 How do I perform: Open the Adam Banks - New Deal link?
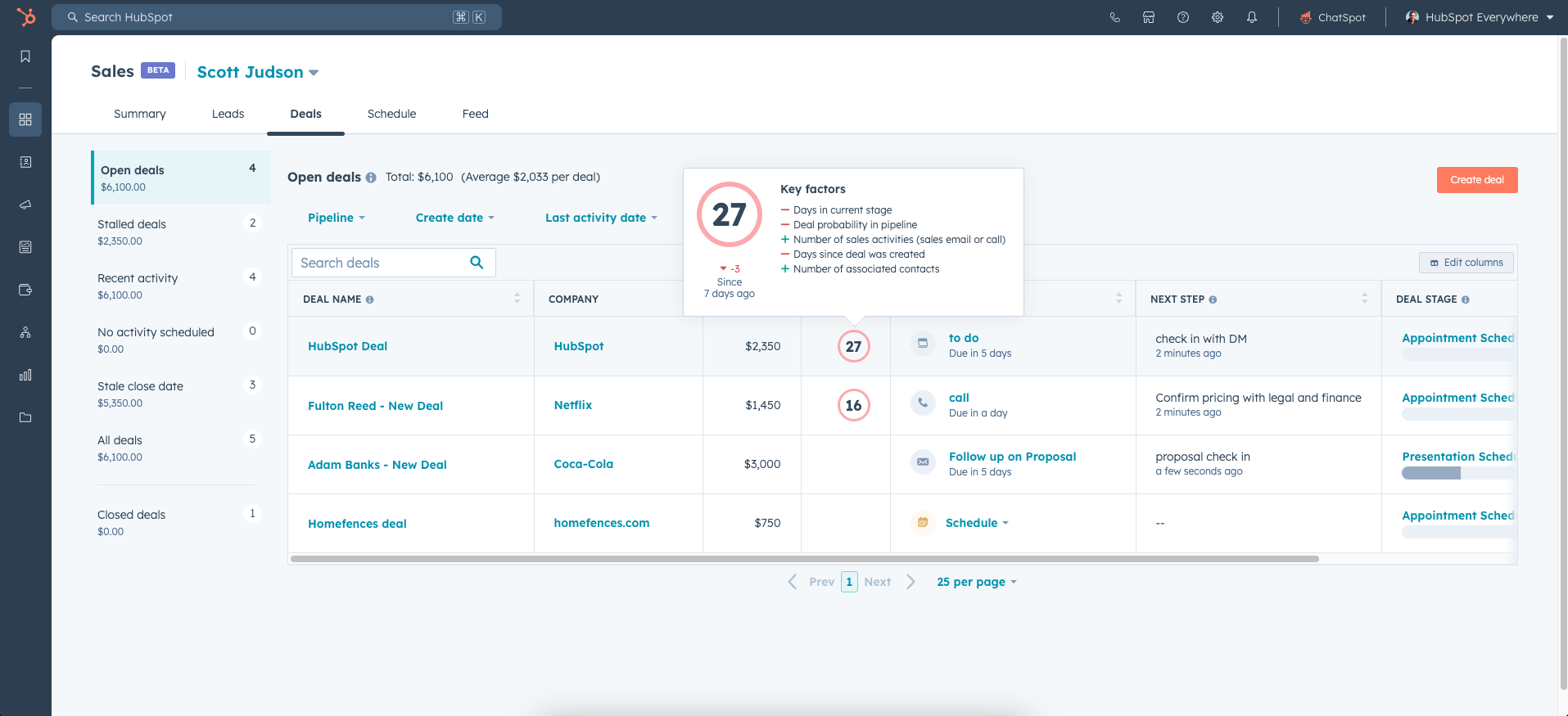(377, 465)
